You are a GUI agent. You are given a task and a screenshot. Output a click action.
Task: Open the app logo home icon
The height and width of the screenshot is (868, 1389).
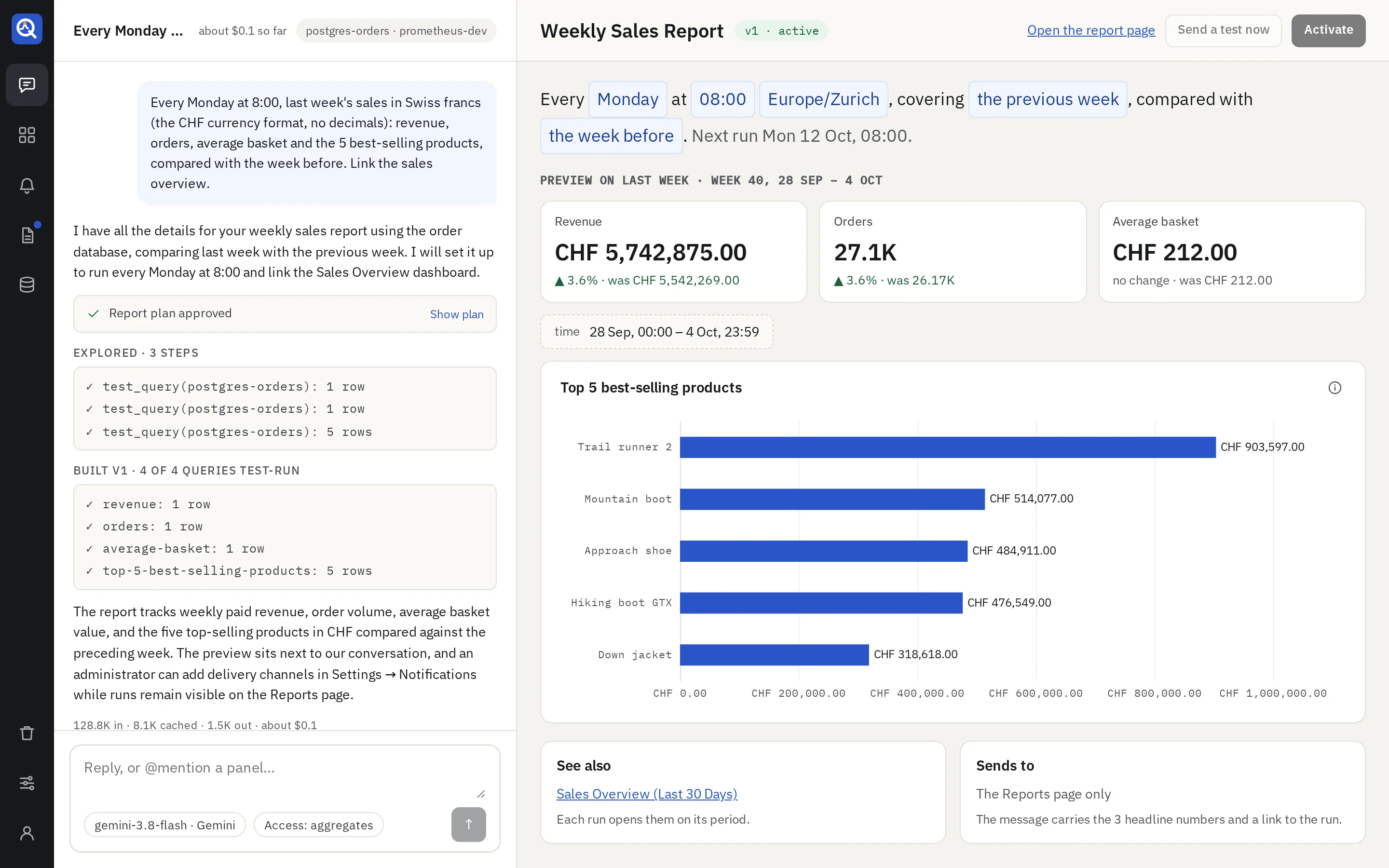pos(27,29)
